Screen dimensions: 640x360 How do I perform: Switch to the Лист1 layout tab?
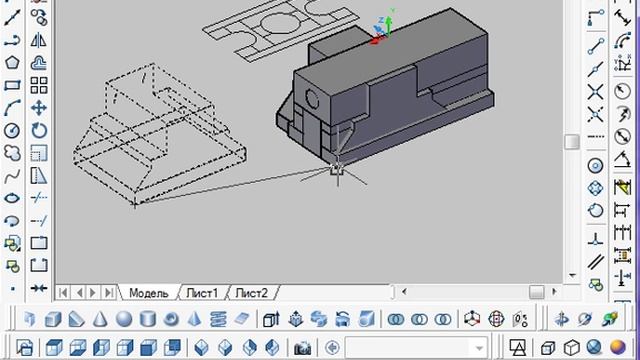click(202, 293)
